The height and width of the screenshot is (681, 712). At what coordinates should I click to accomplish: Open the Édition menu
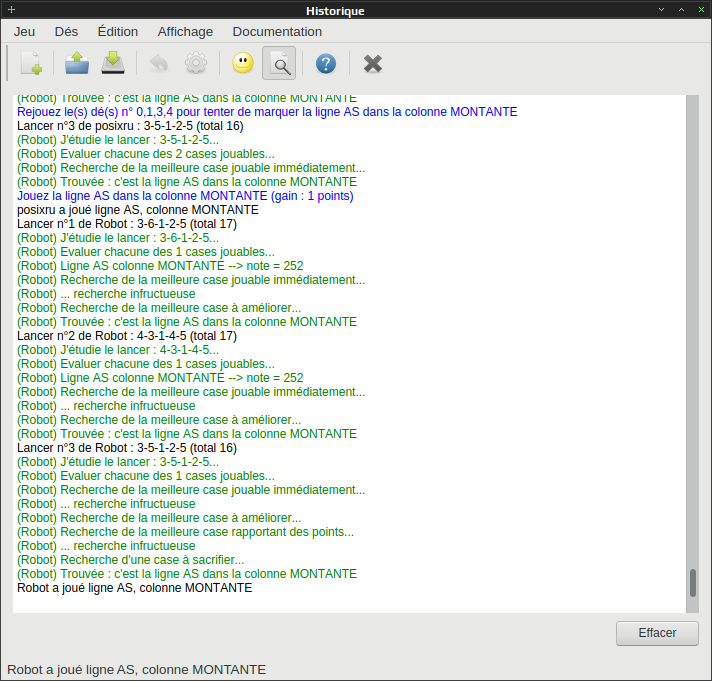click(x=118, y=32)
